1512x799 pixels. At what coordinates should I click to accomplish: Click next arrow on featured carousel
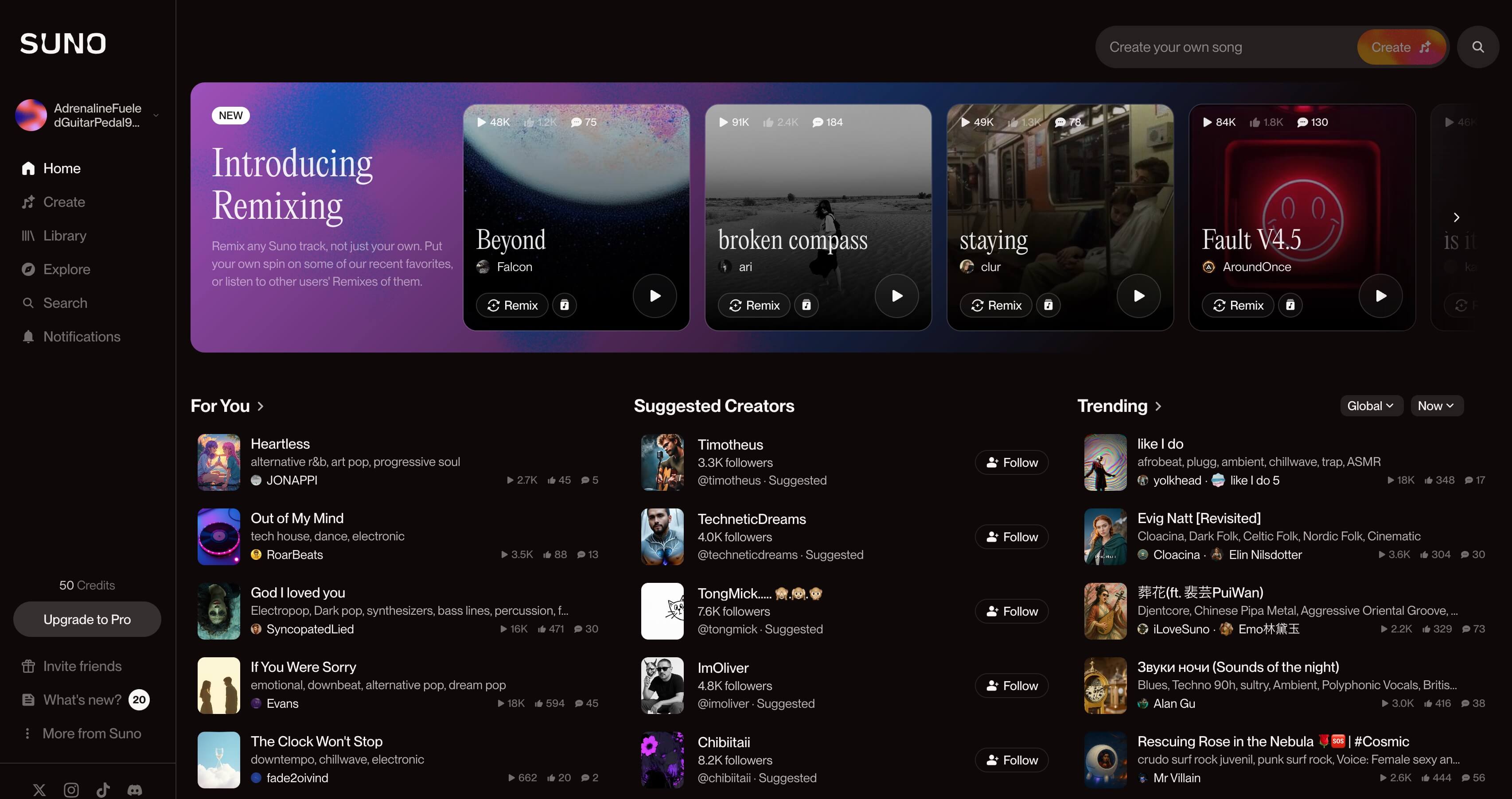1456,217
